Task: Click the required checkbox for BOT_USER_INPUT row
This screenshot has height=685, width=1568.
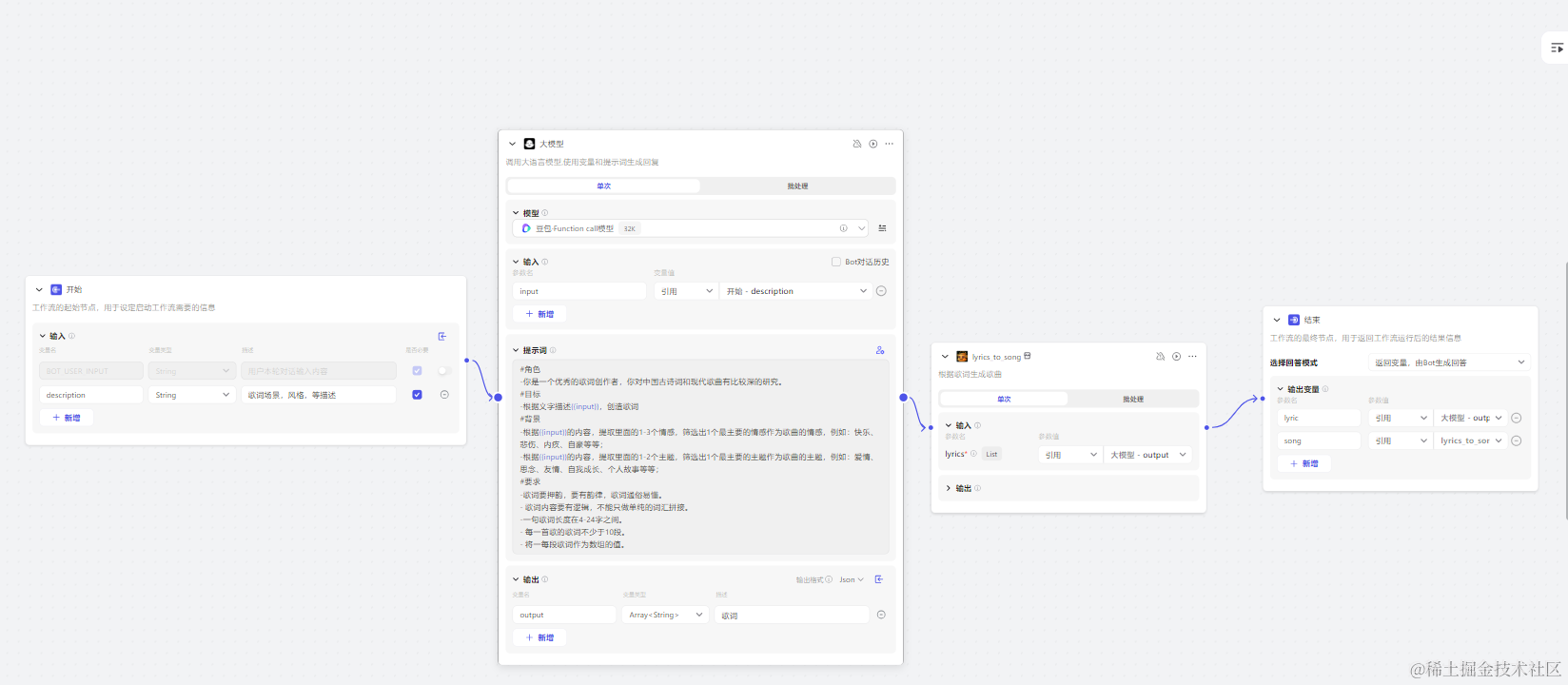Action: 417,371
